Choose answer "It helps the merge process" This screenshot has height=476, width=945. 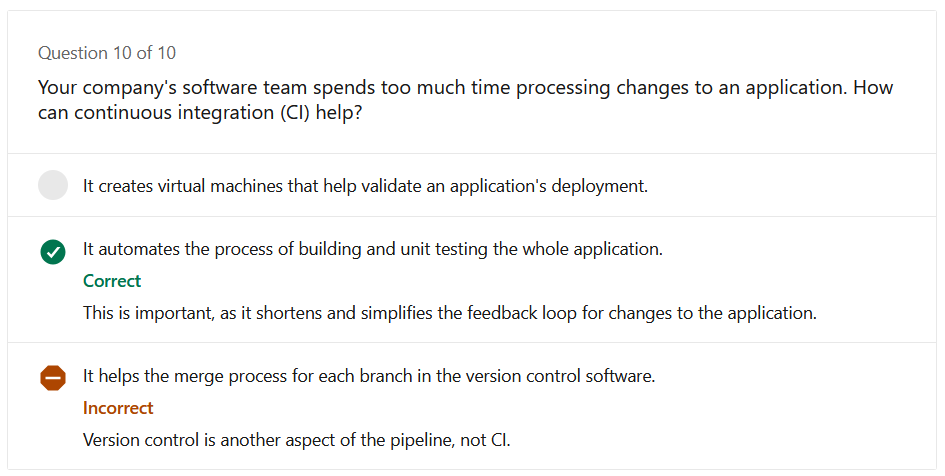tap(369, 376)
